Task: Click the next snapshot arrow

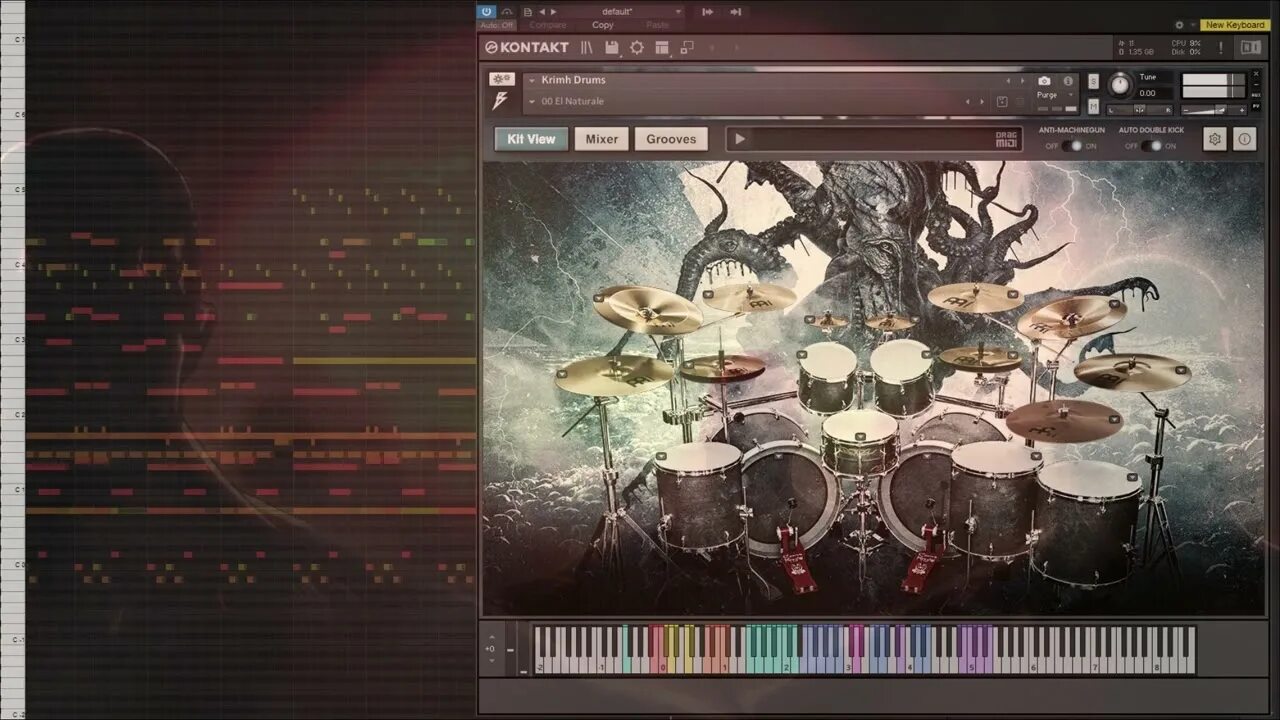Action: click(980, 101)
